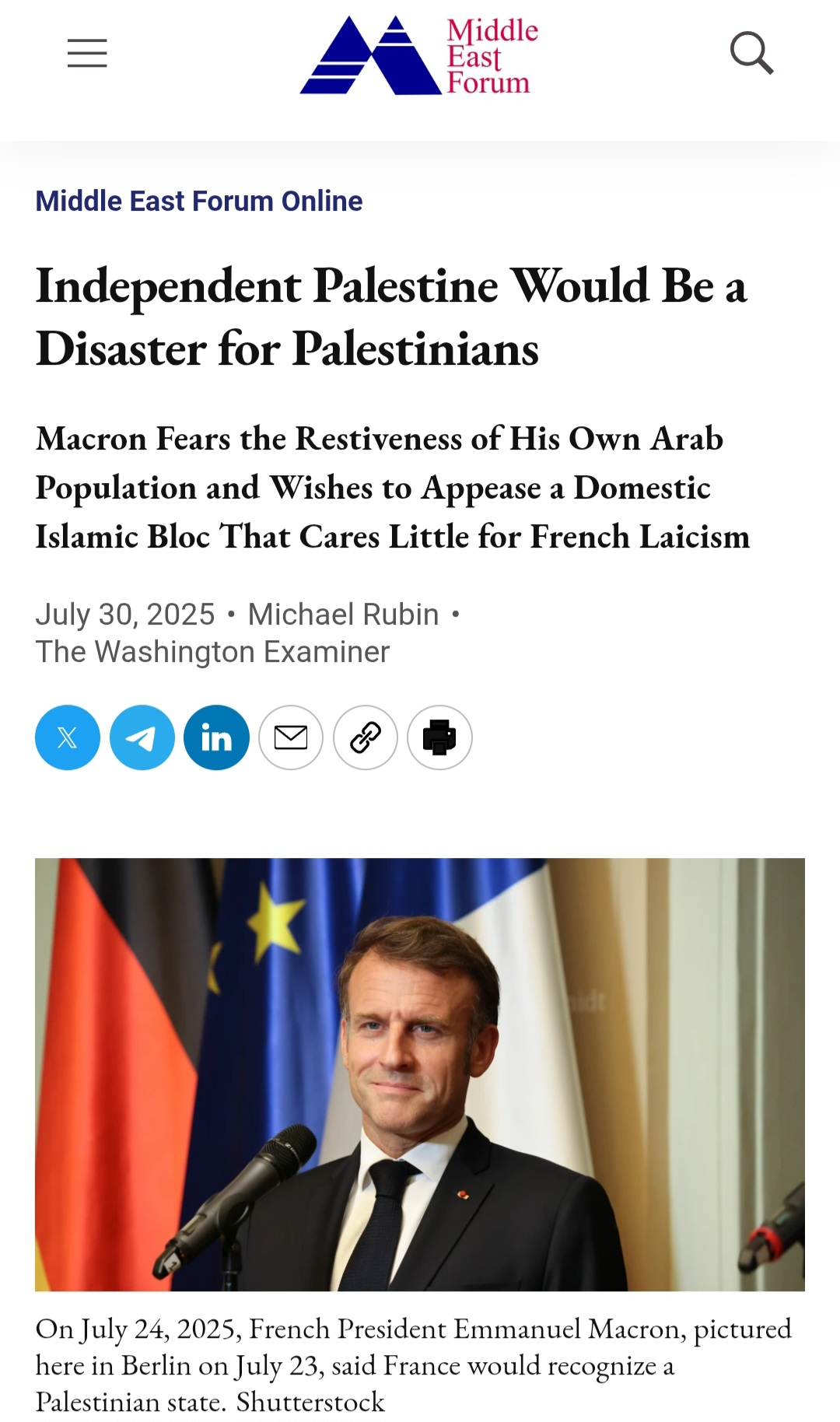Share the article on LinkedIn
This screenshot has height=1422, width=840.
click(216, 737)
